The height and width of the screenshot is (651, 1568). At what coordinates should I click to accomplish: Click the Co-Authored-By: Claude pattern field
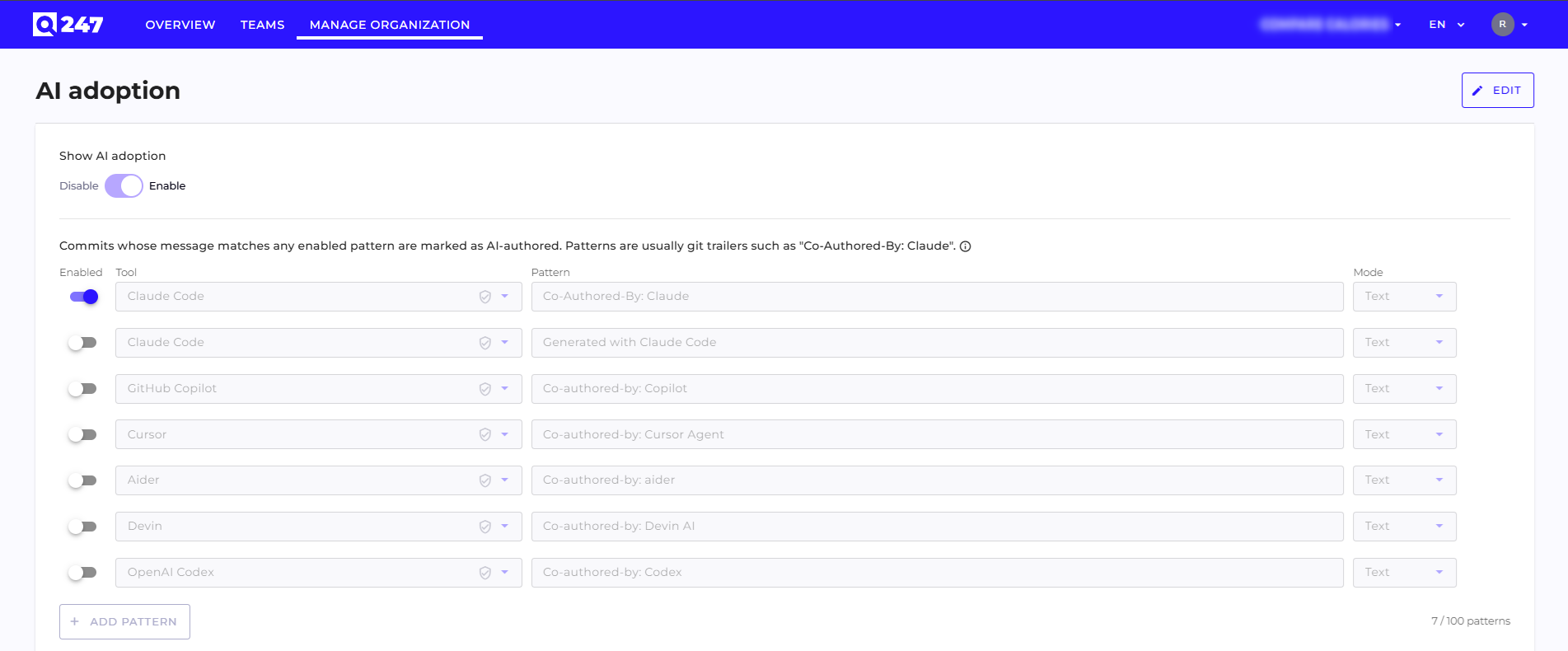(x=937, y=297)
